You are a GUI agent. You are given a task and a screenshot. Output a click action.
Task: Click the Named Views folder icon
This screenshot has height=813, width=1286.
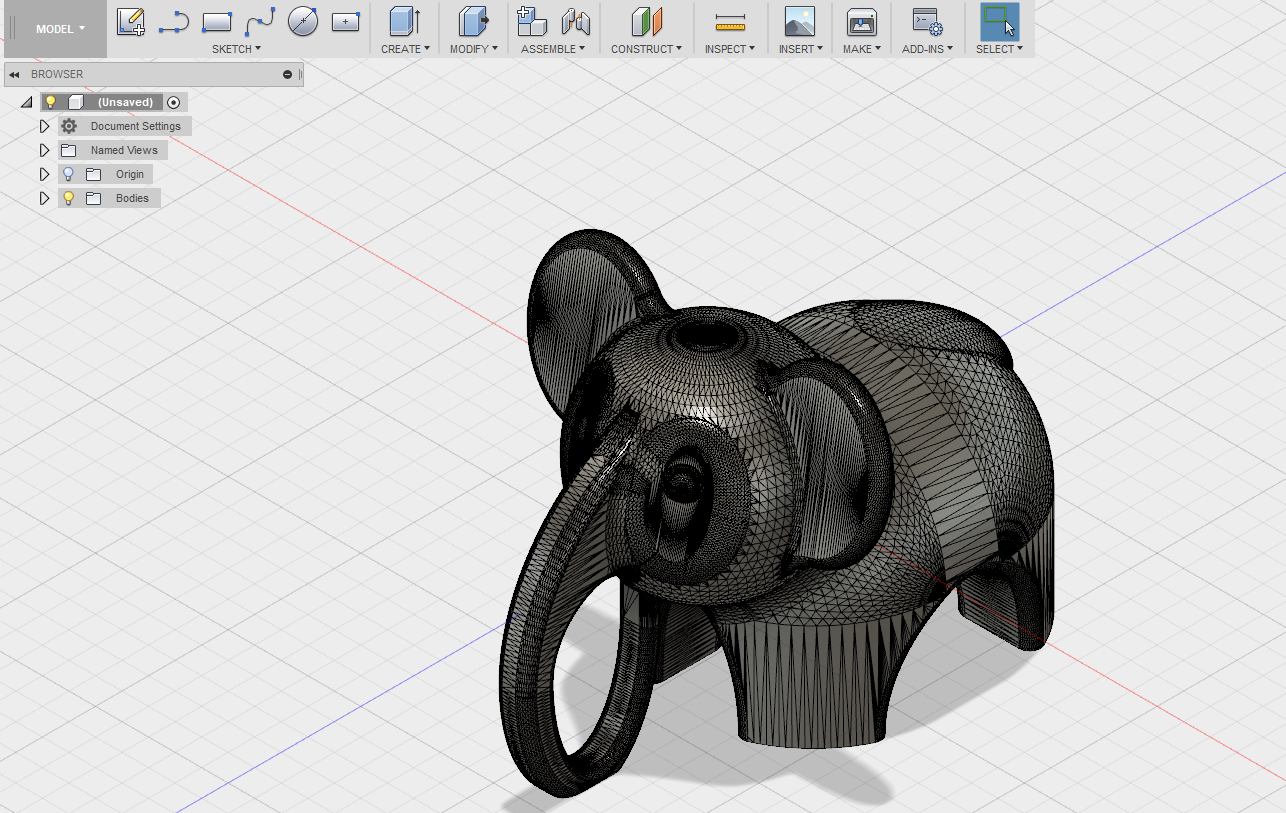69,150
